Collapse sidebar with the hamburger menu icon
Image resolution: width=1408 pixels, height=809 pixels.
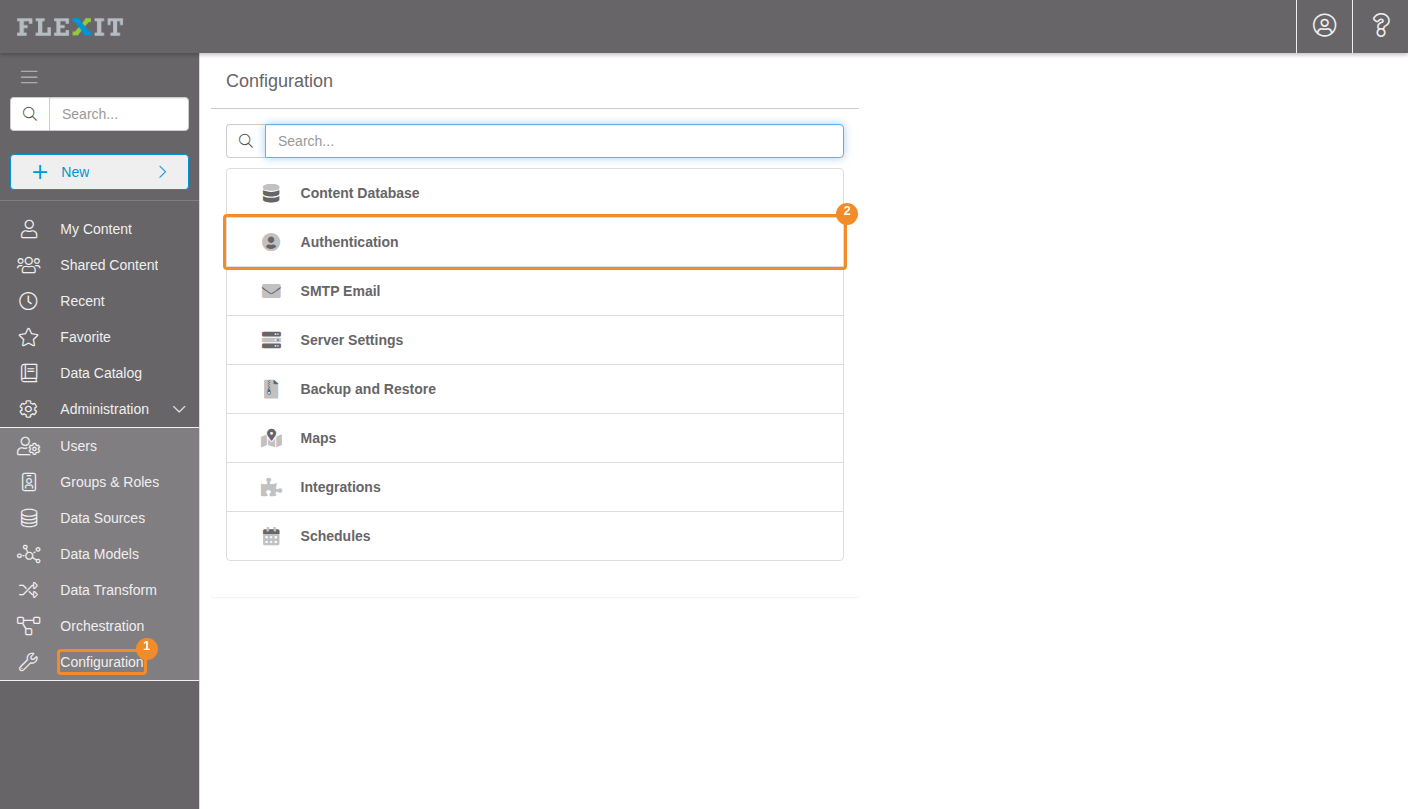(29, 77)
